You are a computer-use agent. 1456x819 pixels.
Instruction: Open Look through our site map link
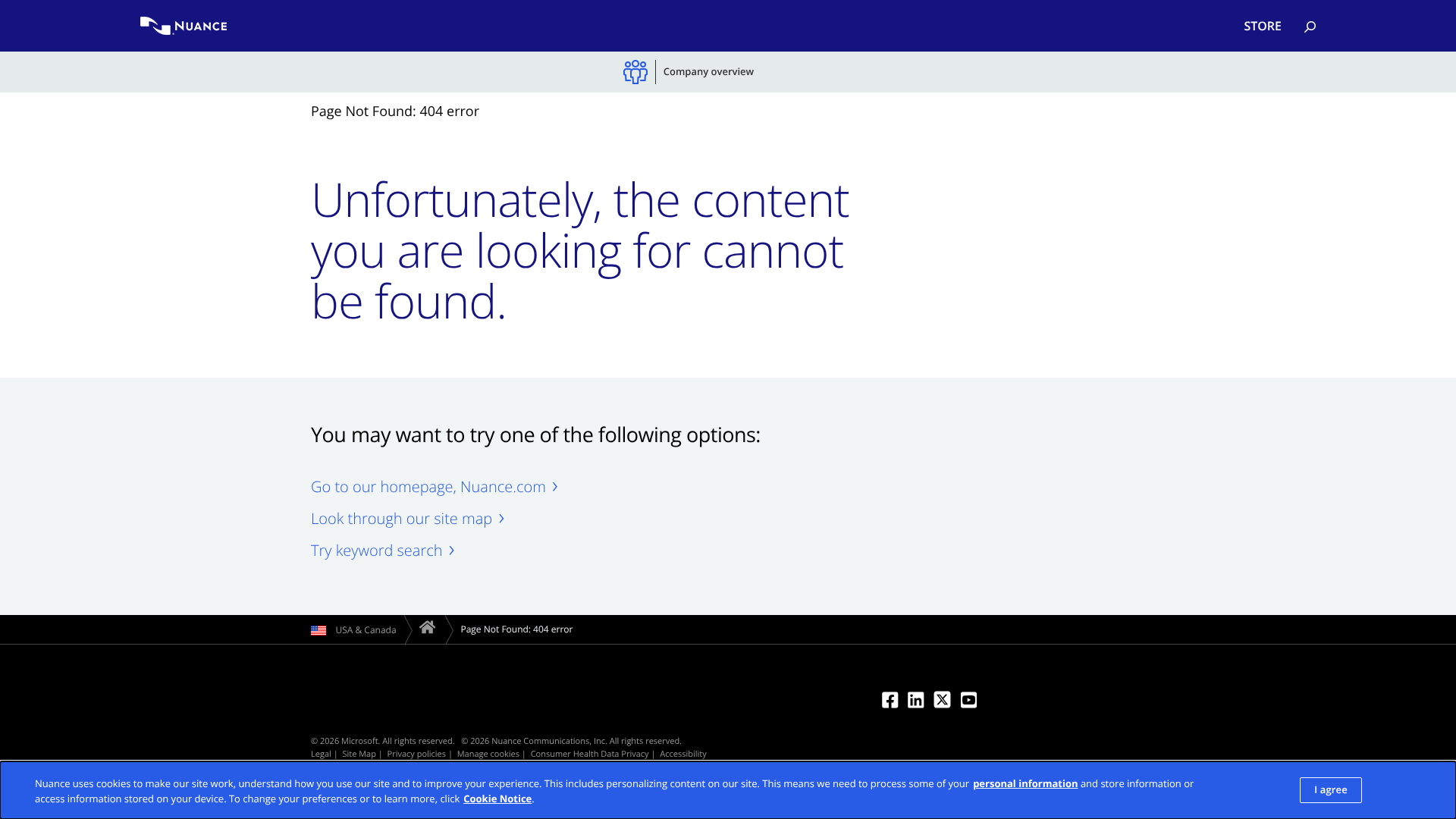pos(402,519)
